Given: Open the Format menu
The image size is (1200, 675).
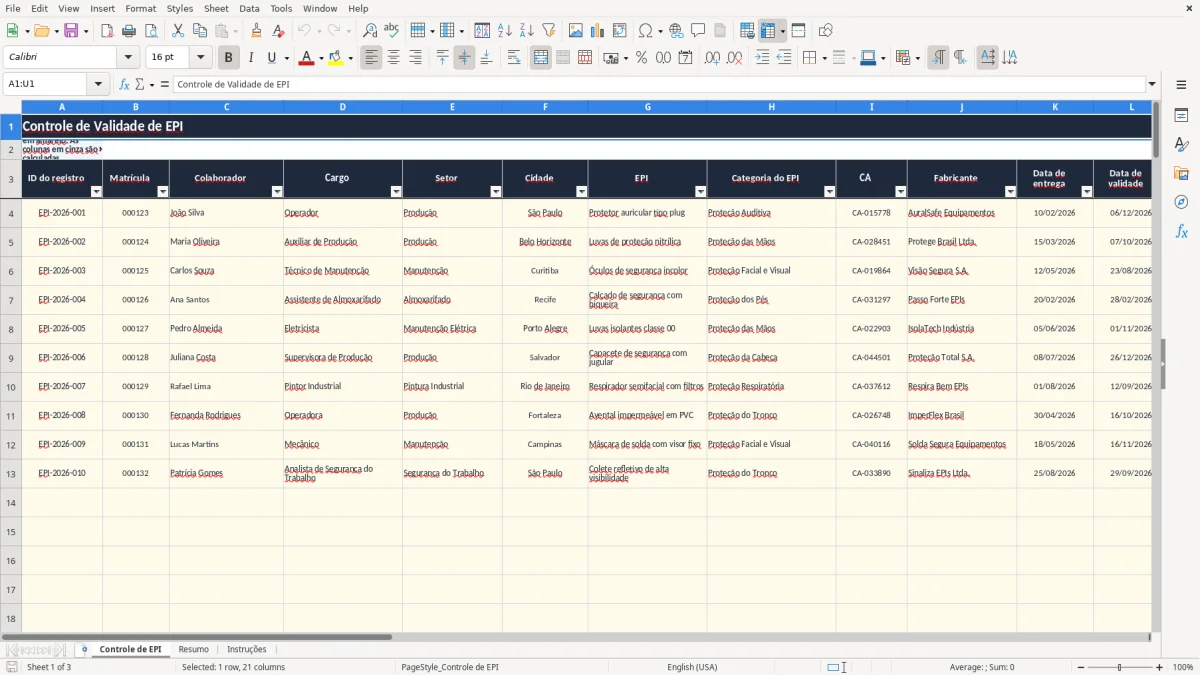Looking at the screenshot, I should coord(141,8).
